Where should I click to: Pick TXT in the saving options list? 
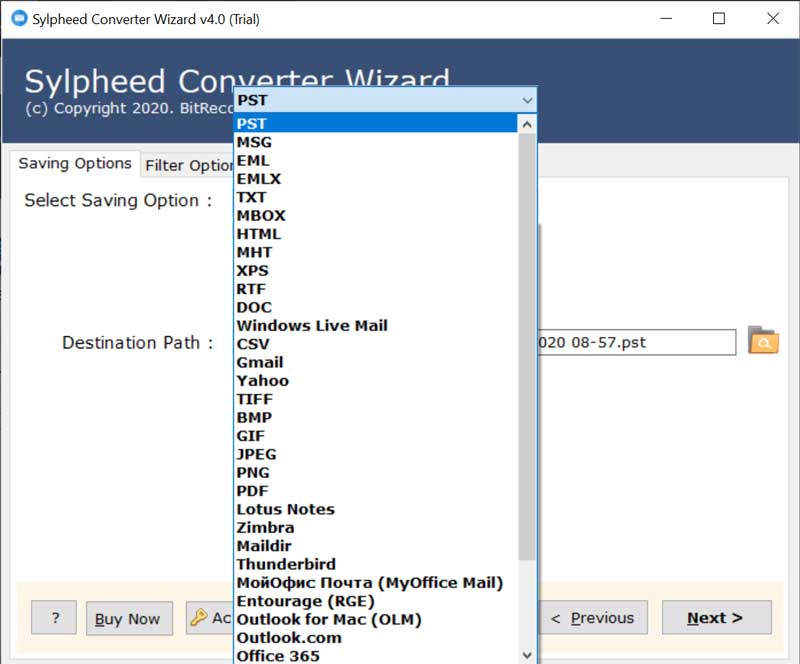(376, 197)
